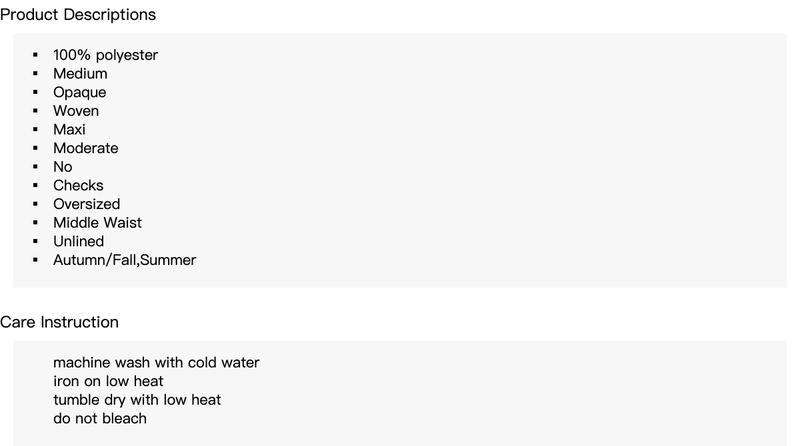
Task: Click the Woven list entry
Action: click(x=76, y=111)
